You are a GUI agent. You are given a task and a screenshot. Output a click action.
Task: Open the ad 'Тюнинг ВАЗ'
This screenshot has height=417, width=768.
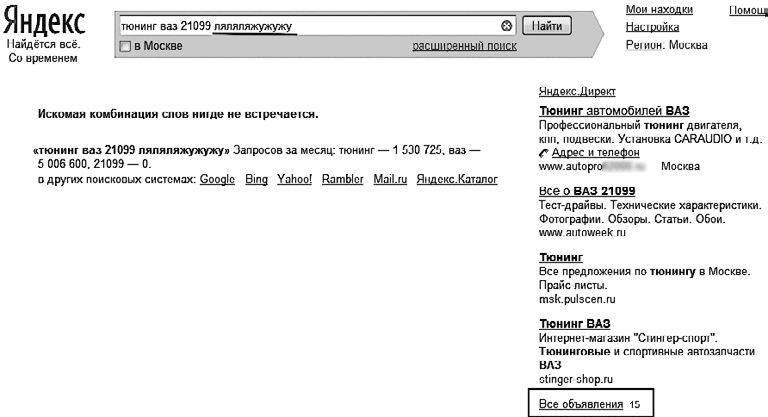(x=575, y=324)
